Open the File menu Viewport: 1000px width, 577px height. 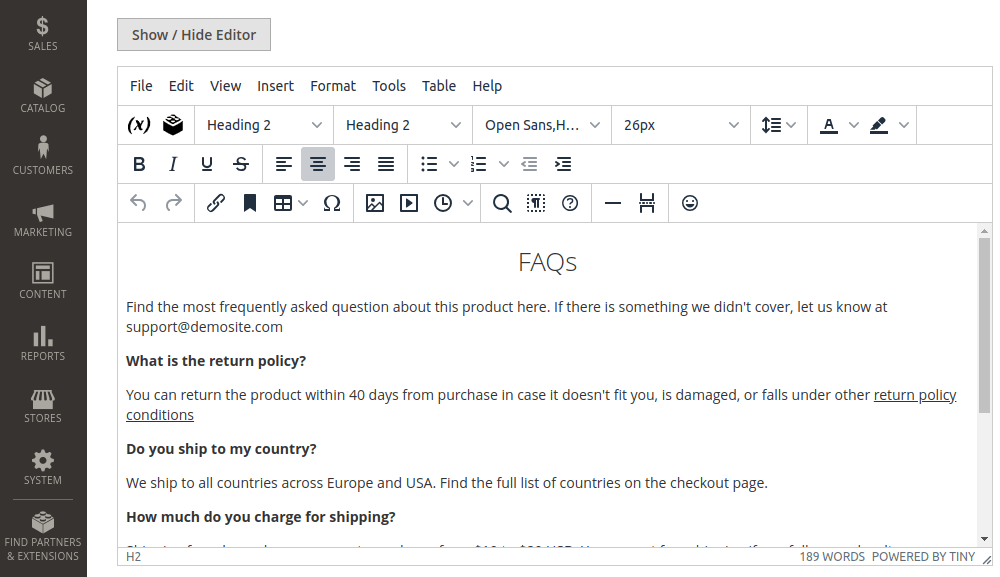pos(141,86)
